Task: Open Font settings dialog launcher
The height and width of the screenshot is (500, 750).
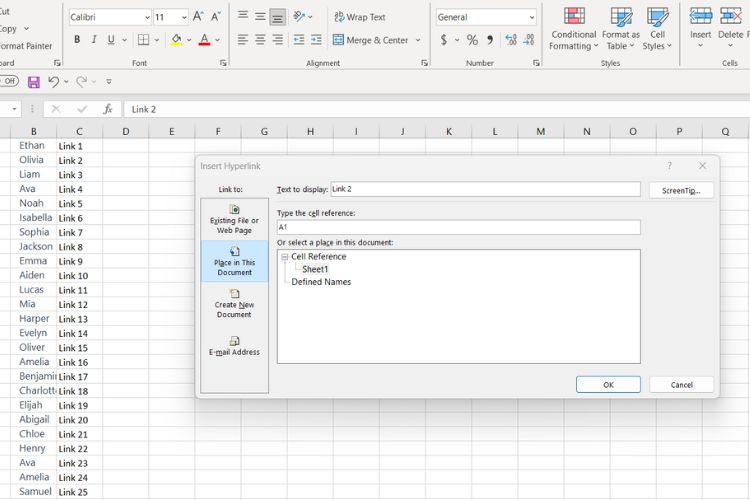Action: [223, 63]
